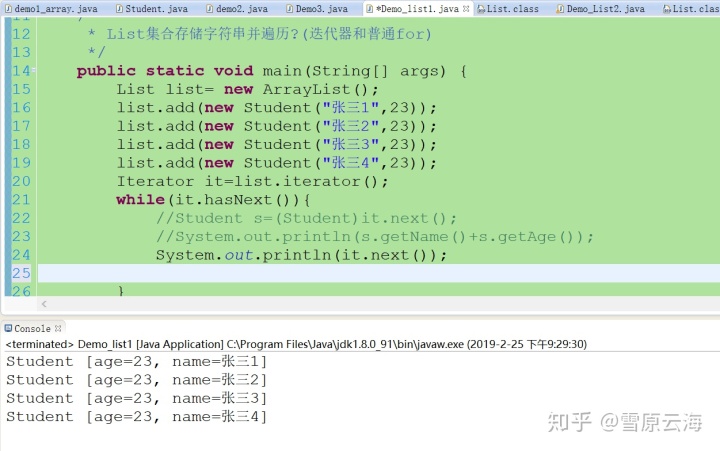Click the terminated Demo_list1 console header

pyautogui.click(x=296, y=344)
